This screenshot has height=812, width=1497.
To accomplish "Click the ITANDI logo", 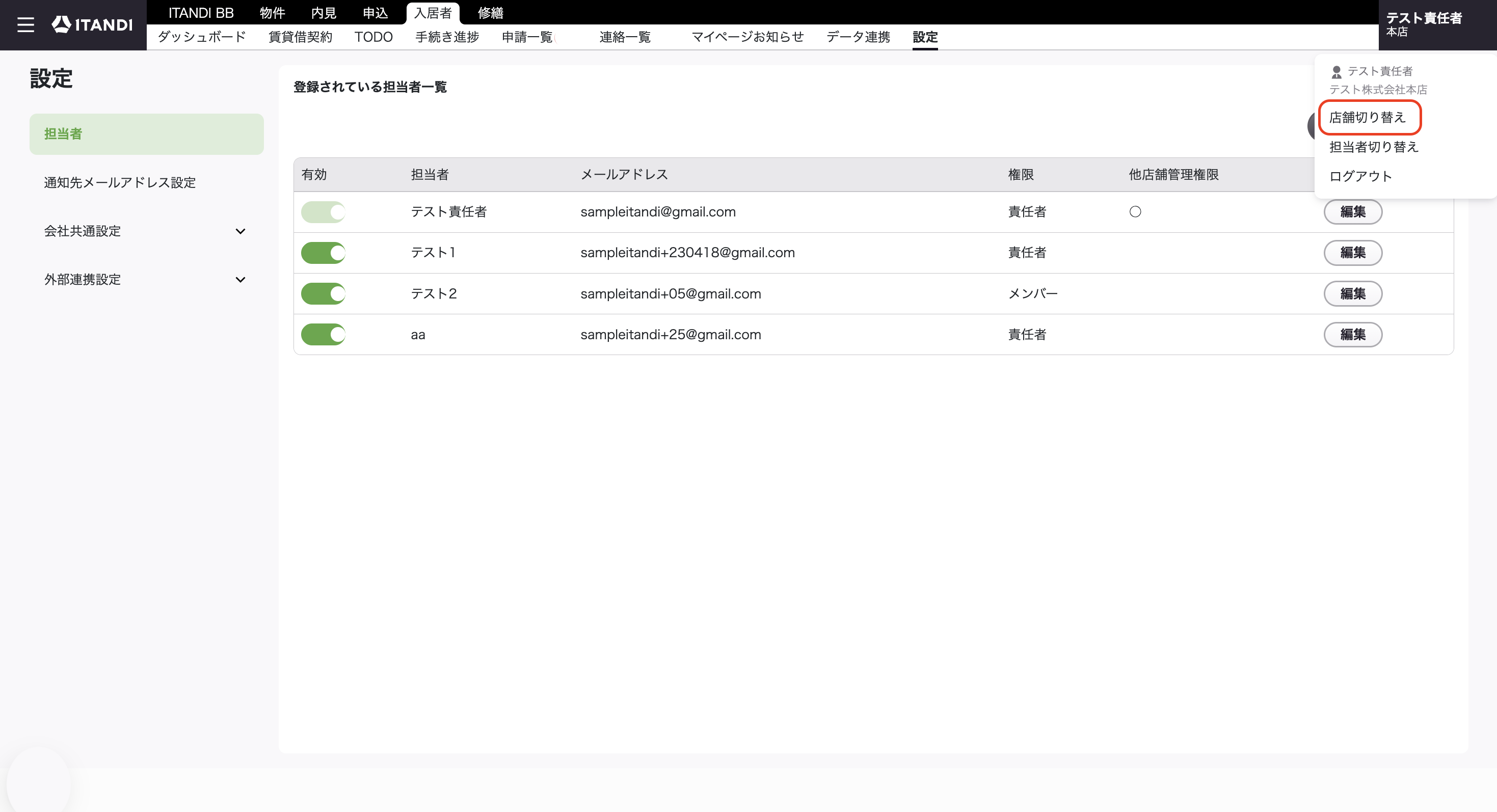I will click(x=92, y=24).
